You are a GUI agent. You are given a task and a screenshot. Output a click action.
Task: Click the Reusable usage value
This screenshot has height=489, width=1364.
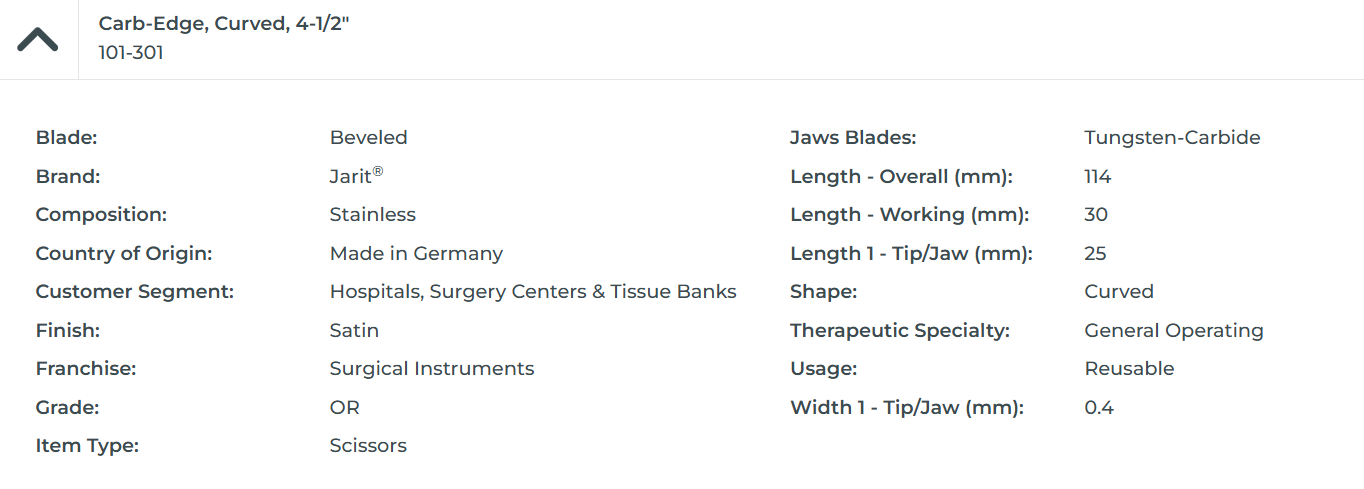[1129, 369]
